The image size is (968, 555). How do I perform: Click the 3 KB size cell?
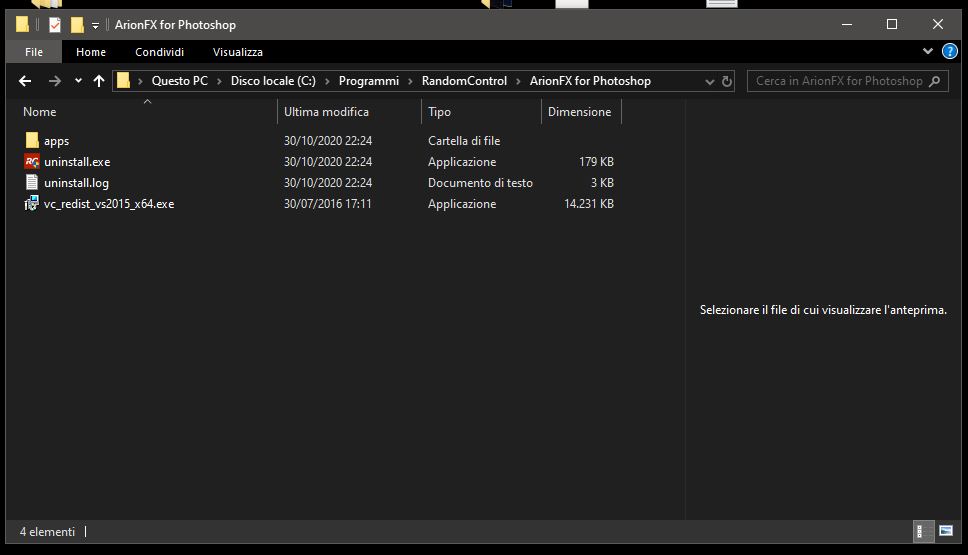pos(602,183)
